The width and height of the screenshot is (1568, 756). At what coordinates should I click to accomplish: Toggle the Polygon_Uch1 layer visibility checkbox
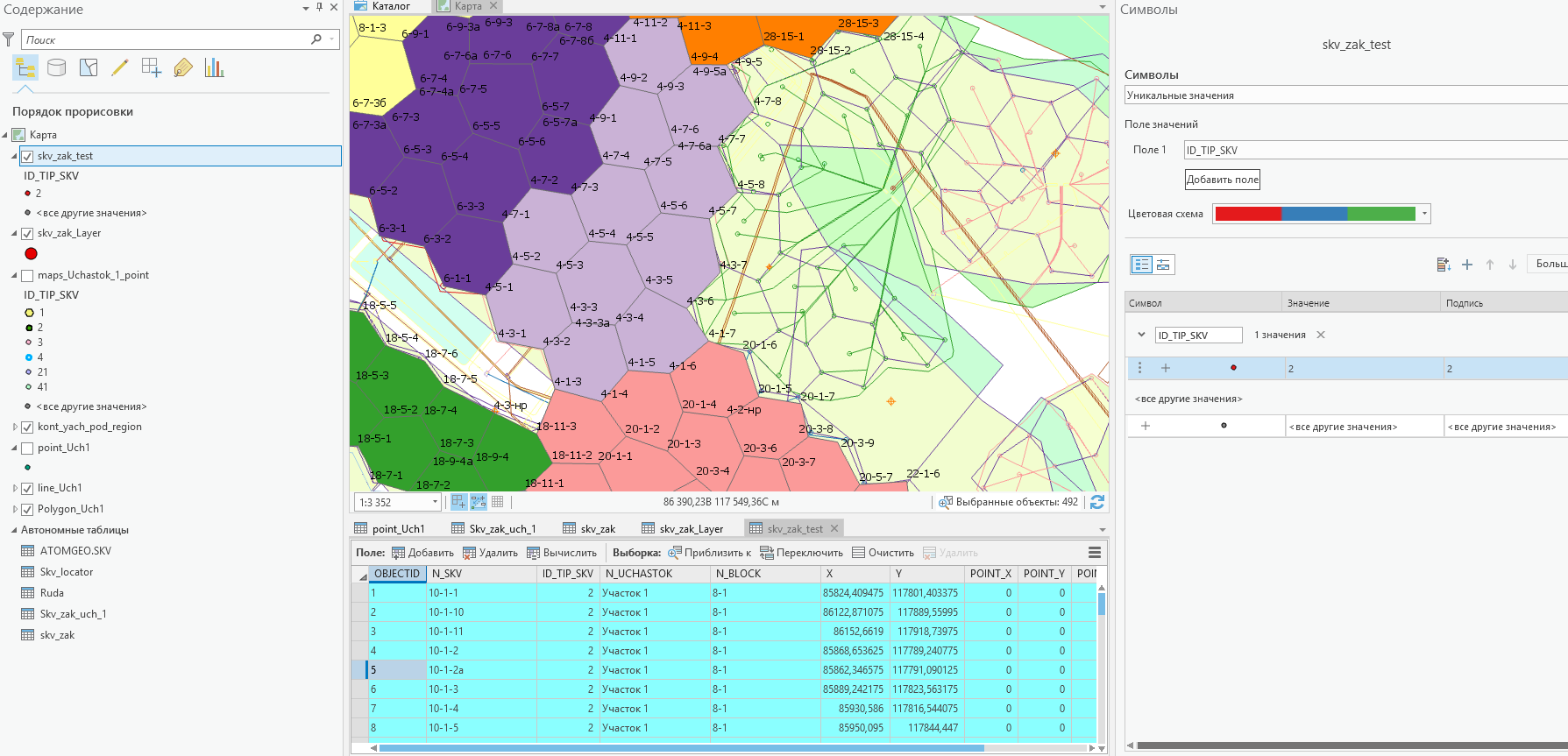click(x=27, y=510)
